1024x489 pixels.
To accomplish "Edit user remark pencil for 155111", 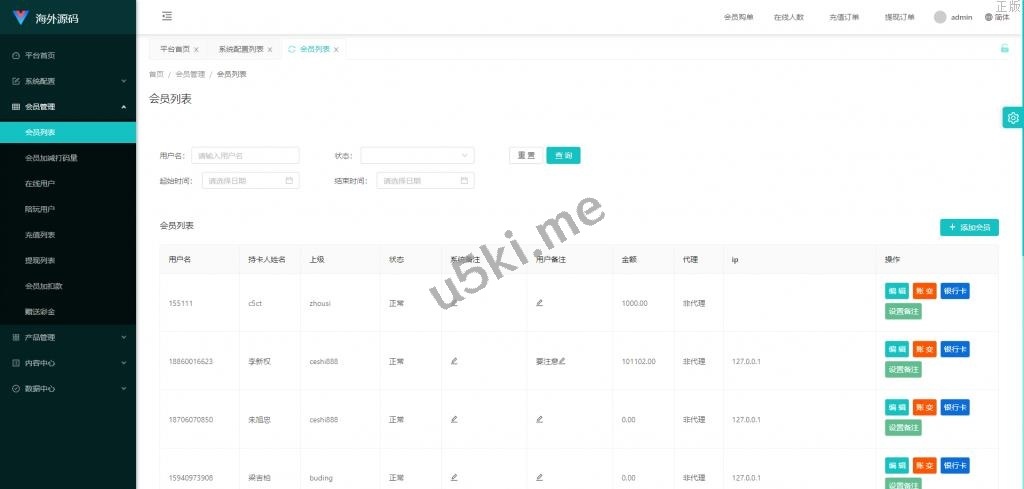I will (540, 303).
